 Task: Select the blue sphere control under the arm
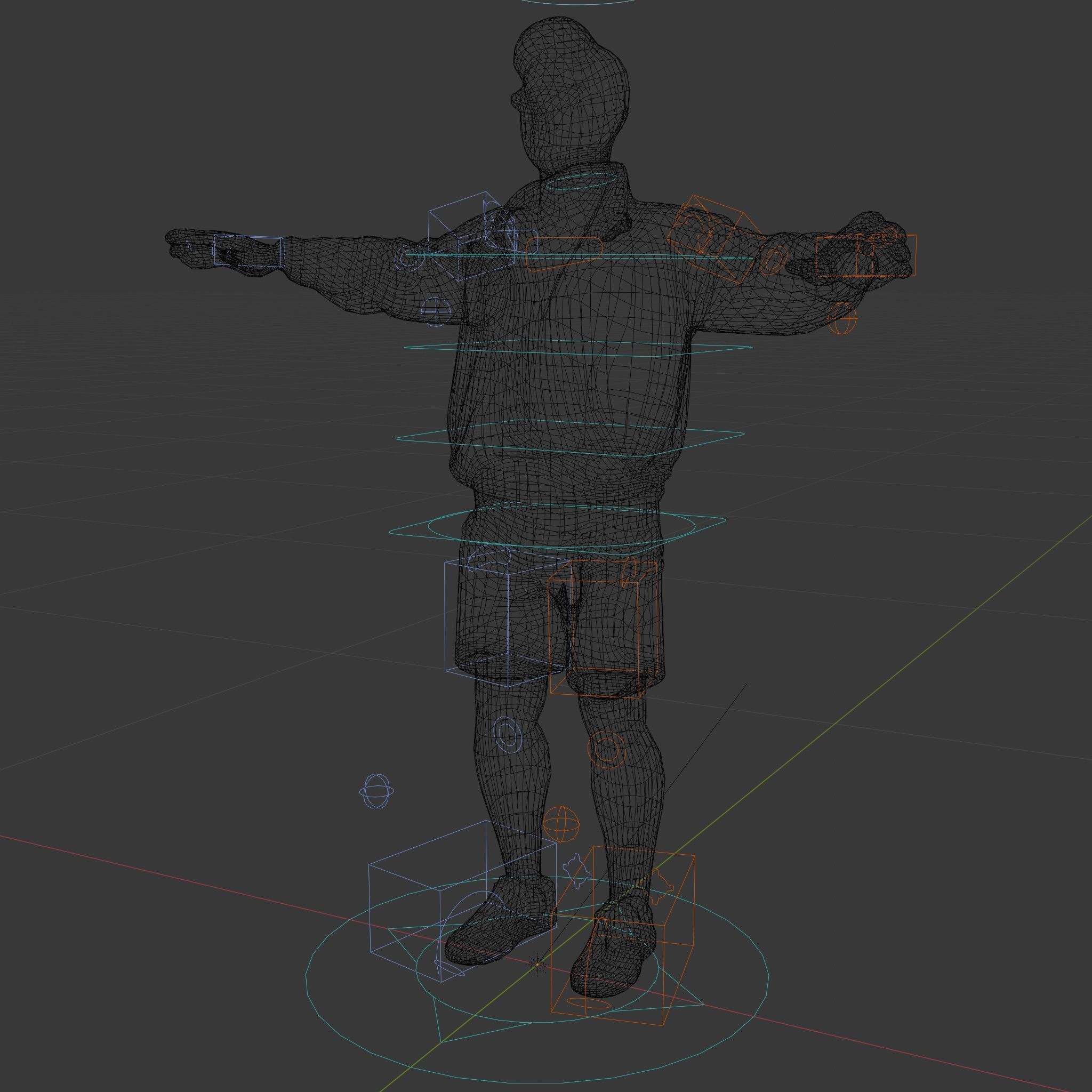[436, 311]
